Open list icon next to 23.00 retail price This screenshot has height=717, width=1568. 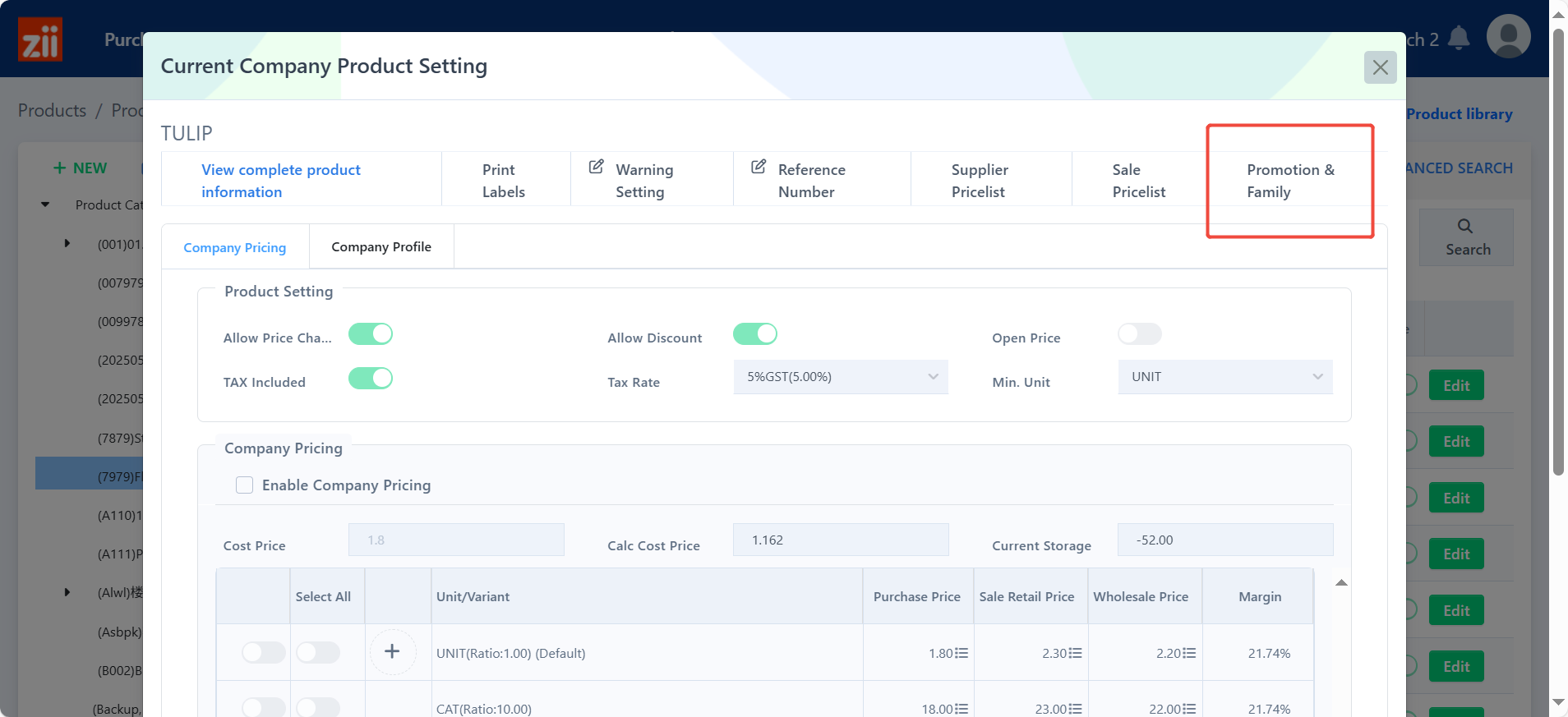point(1076,709)
